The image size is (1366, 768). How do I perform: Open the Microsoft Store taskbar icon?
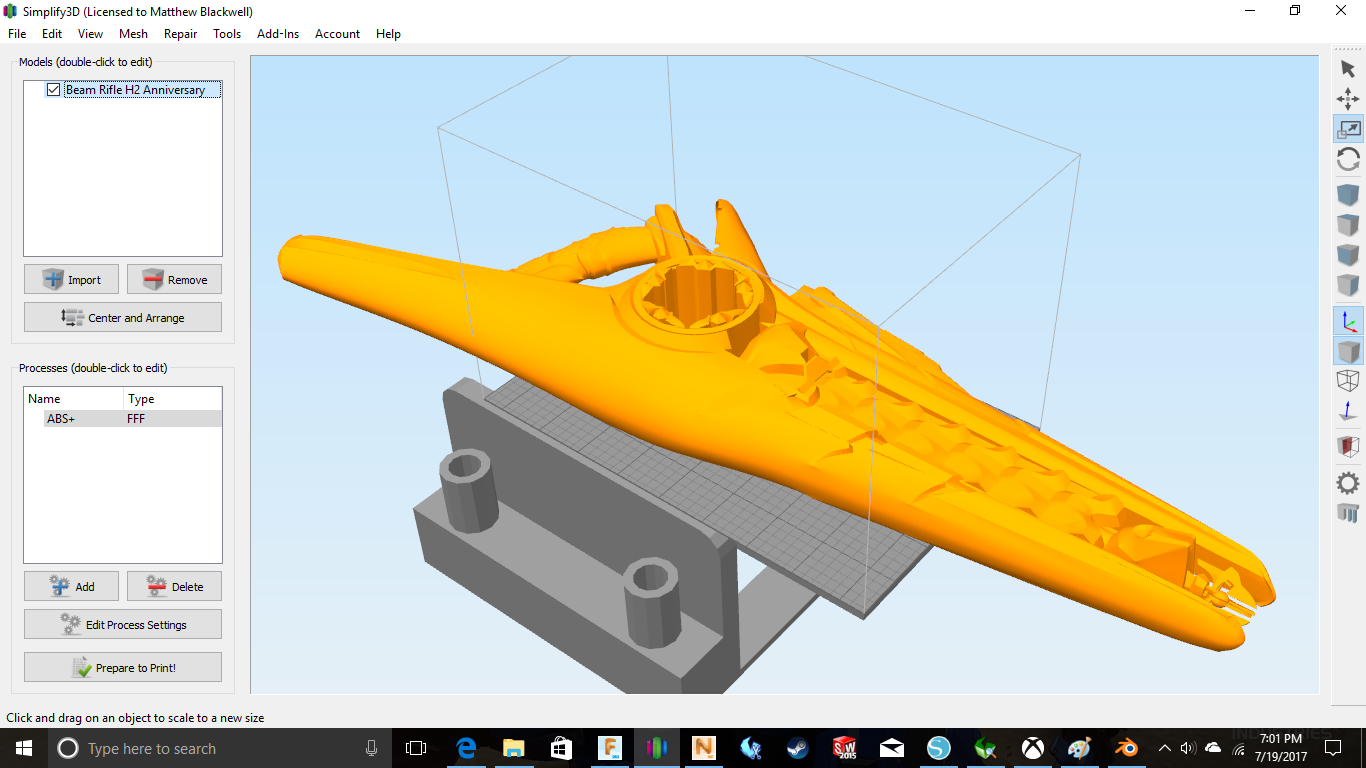pos(561,748)
